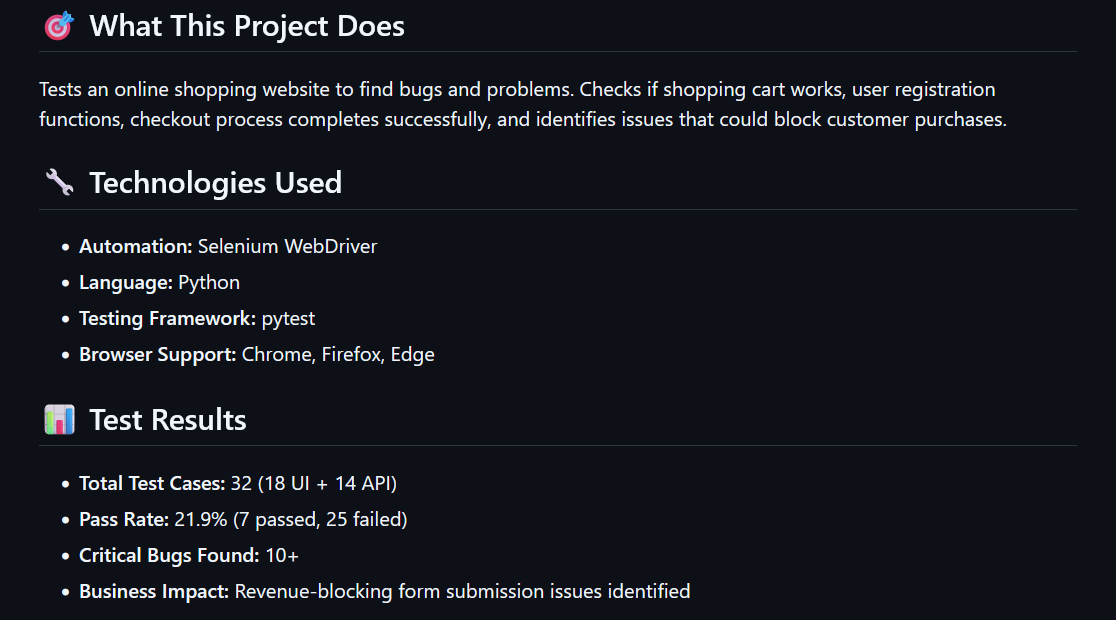Screen dimensions: 1116x620
Task: Click the dart target emoji icon
Action: coord(59,26)
